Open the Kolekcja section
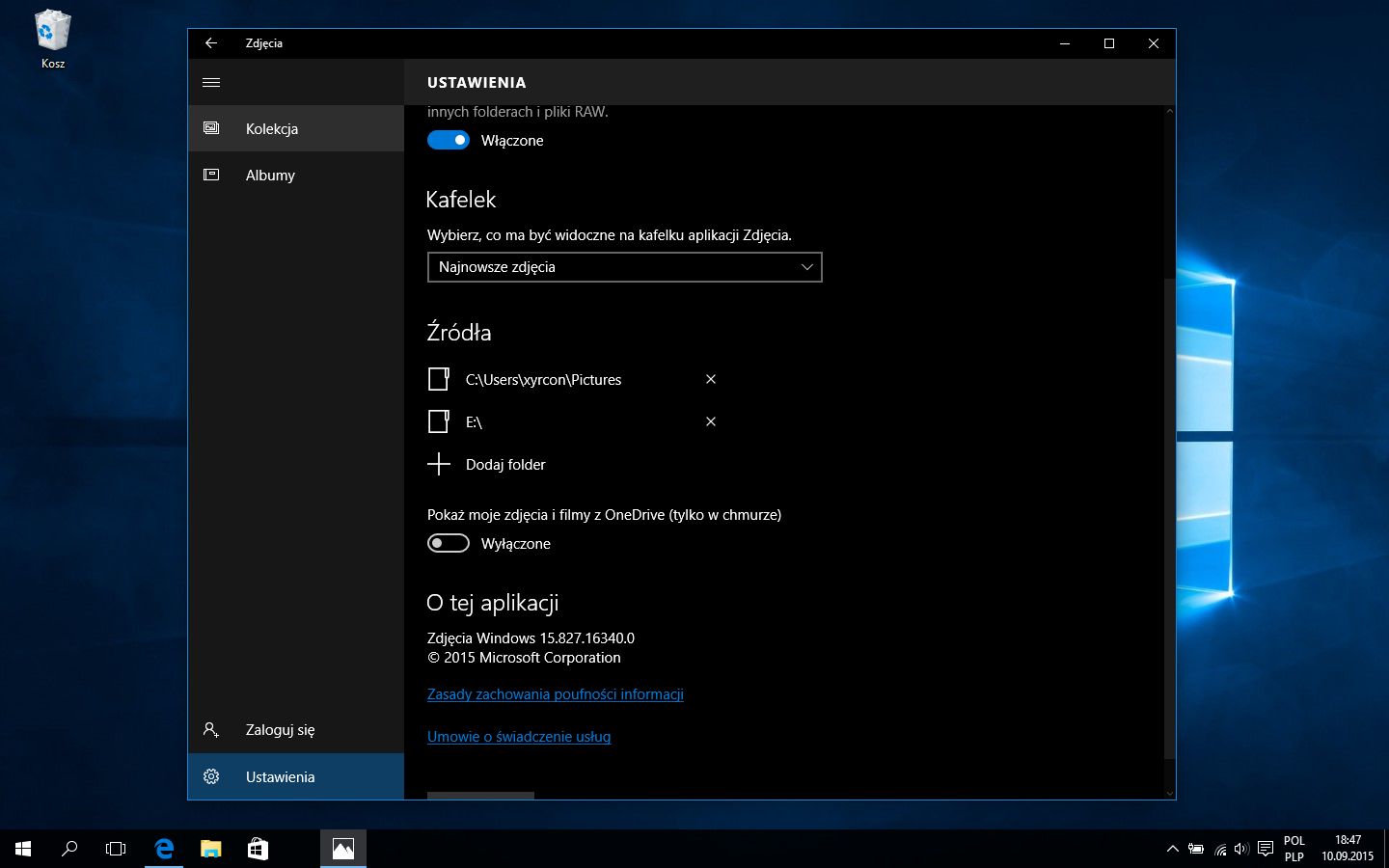1389x868 pixels. 296,128
